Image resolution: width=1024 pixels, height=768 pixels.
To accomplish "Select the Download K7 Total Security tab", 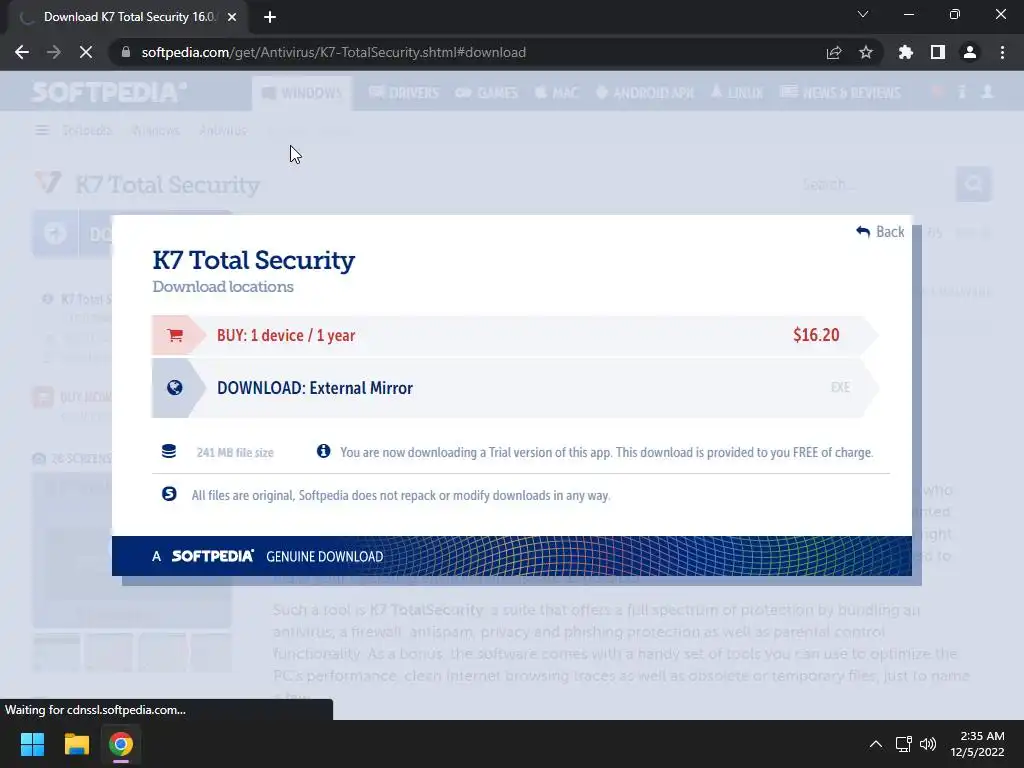I will tap(129, 17).
